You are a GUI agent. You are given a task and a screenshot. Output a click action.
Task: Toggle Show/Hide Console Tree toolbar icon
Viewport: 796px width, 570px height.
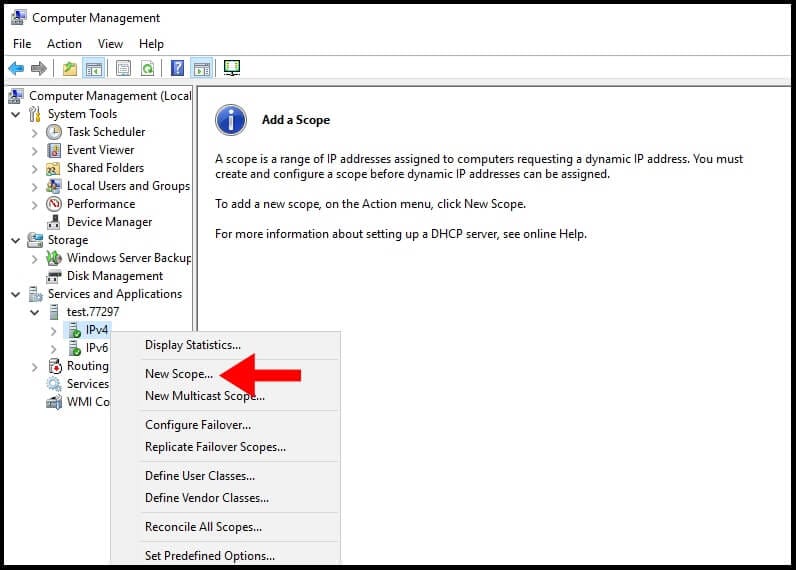click(x=94, y=68)
